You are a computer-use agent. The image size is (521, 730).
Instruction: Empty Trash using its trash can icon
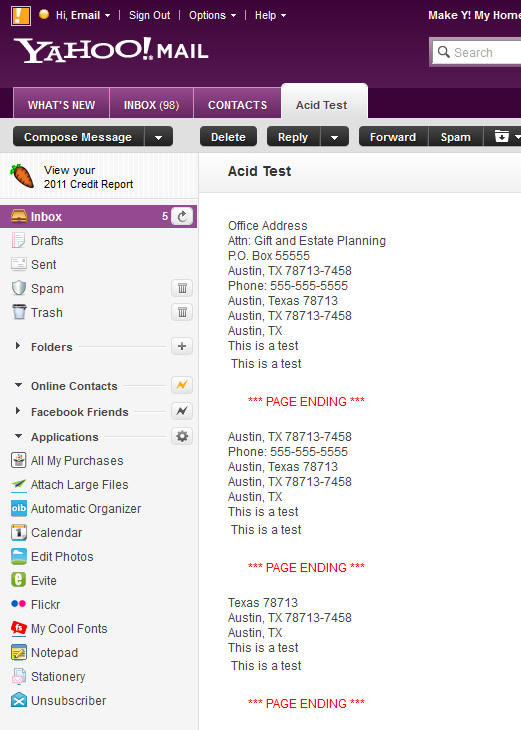tap(182, 312)
